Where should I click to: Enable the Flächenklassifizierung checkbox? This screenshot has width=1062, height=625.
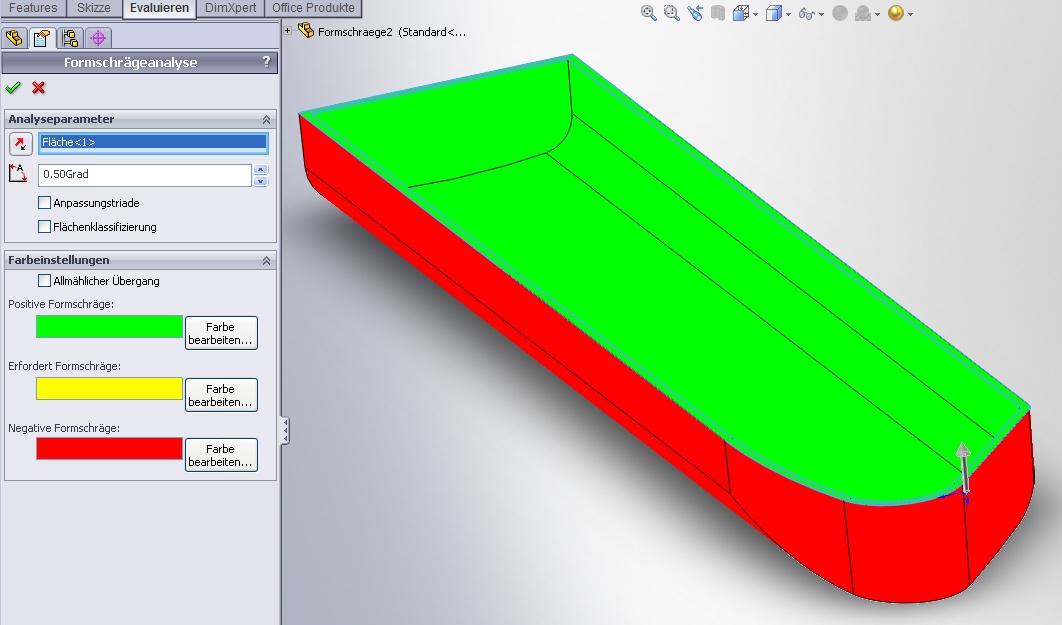(x=45, y=227)
